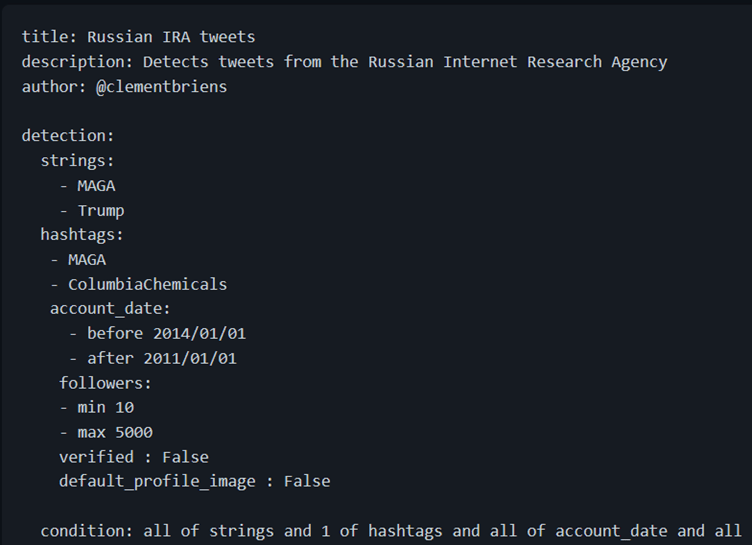Click the 'Trump' string entry

(101, 210)
